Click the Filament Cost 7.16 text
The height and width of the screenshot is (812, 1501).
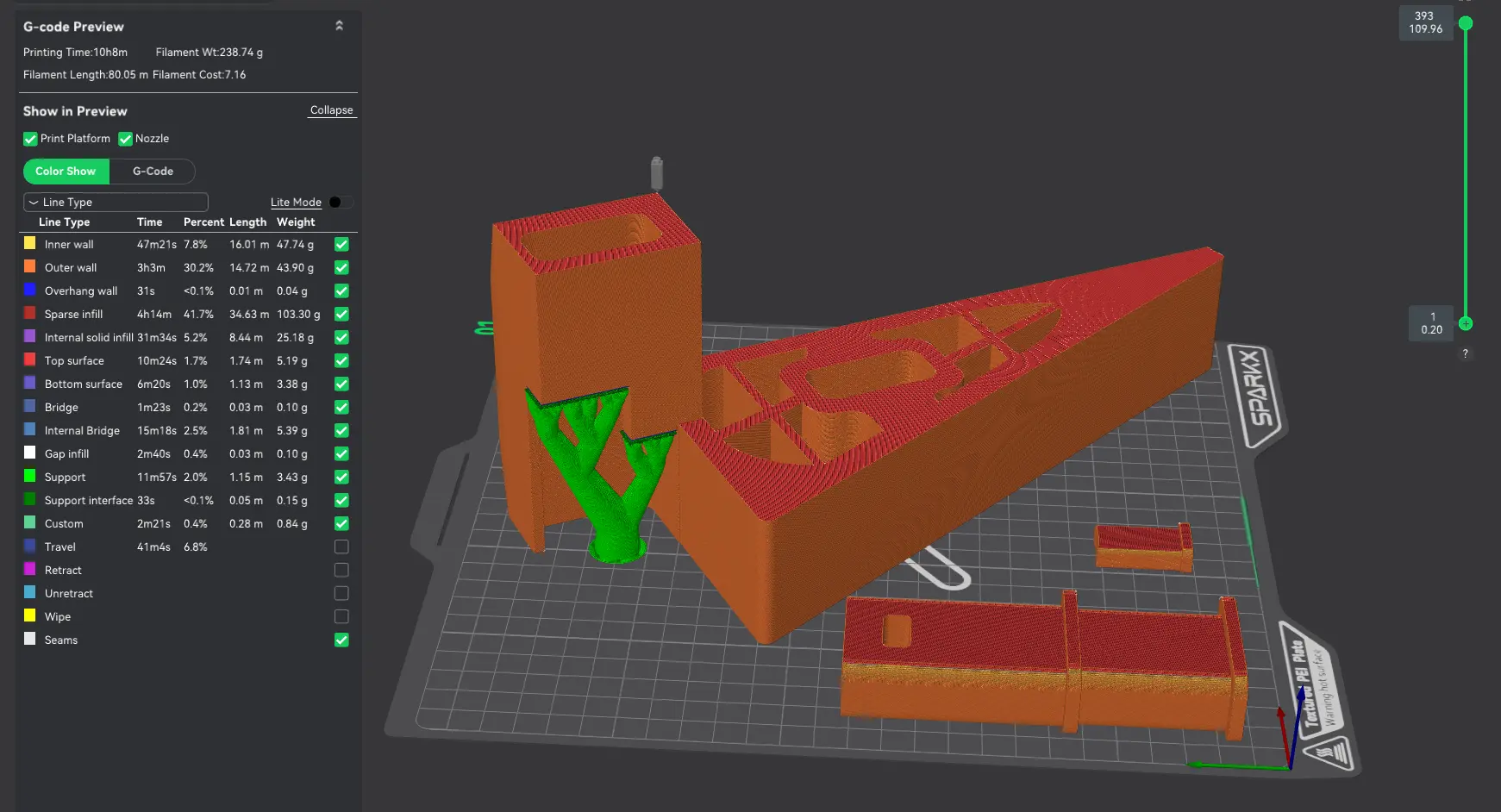(x=199, y=74)
